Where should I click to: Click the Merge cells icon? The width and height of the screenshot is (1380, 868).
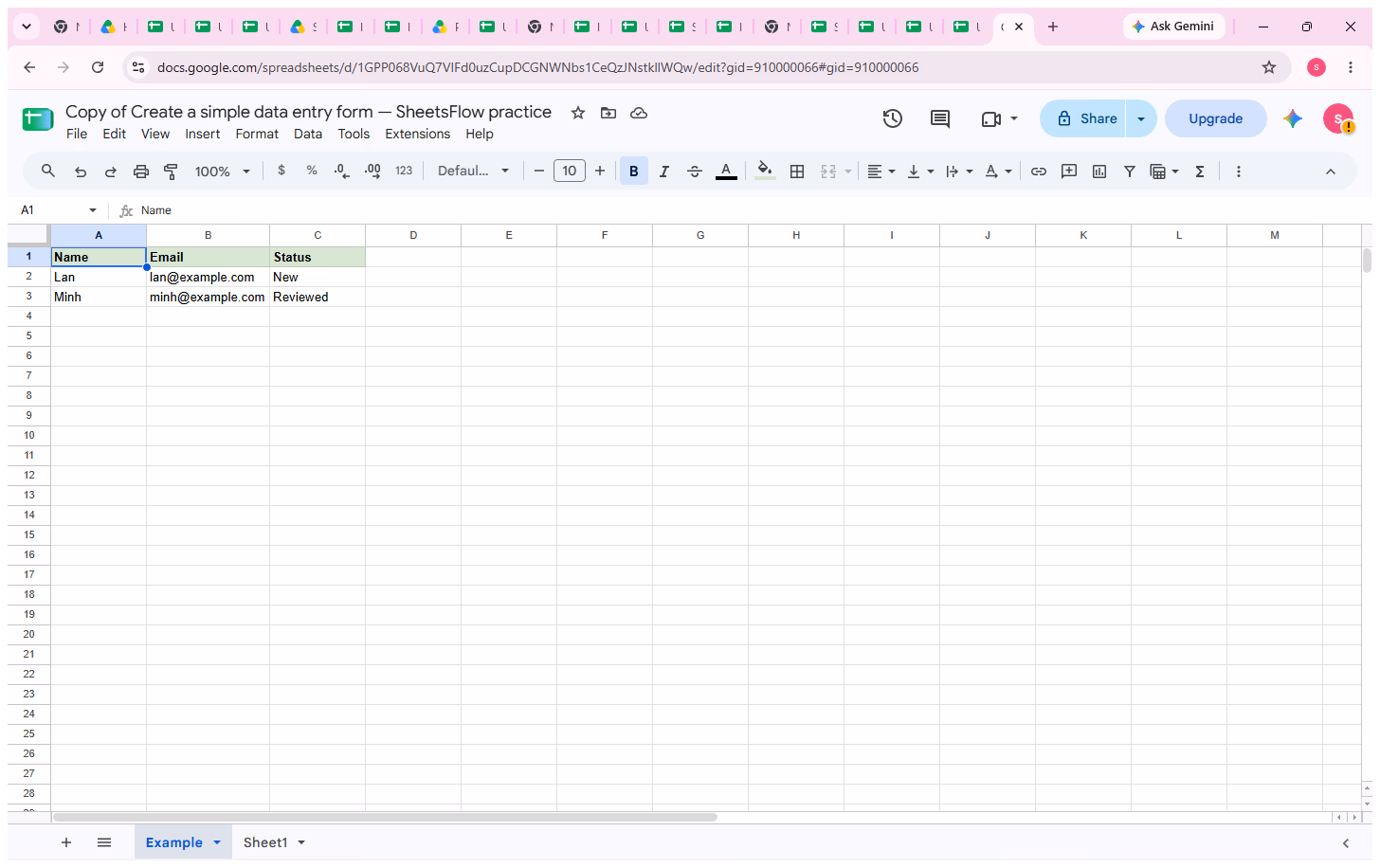[828, 171]
